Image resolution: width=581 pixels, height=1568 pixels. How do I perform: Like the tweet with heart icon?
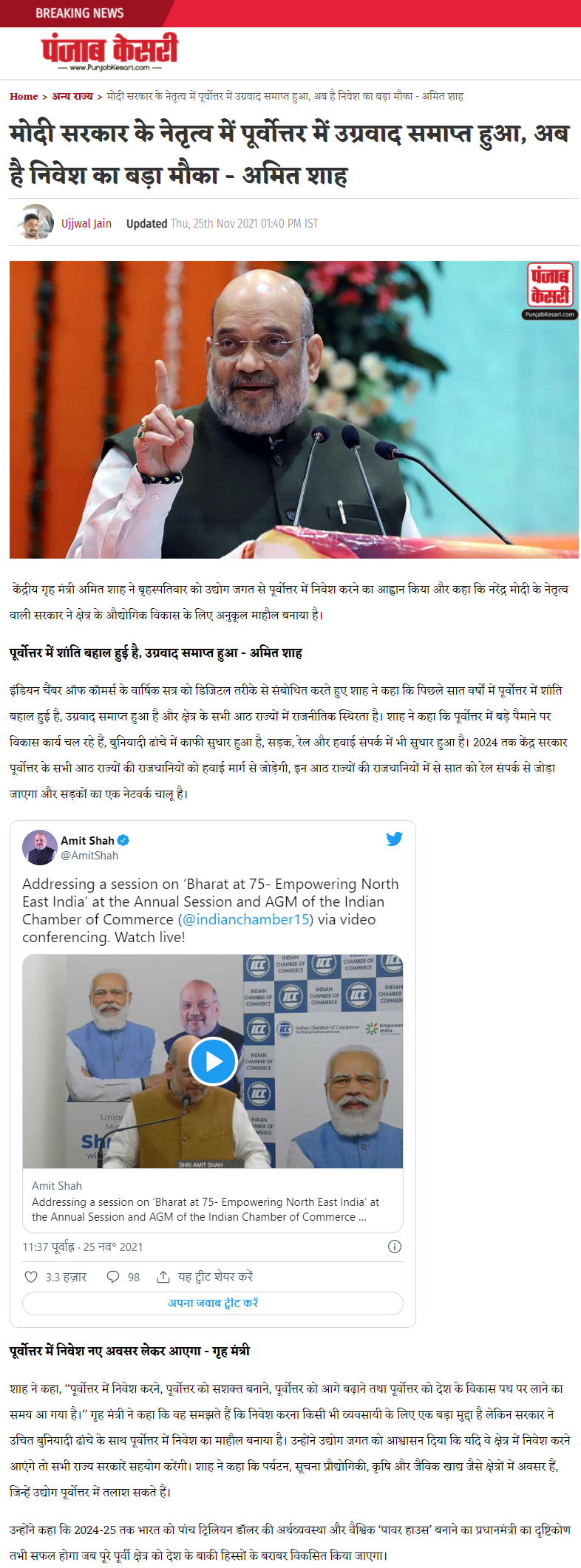tap(31, 1277)
